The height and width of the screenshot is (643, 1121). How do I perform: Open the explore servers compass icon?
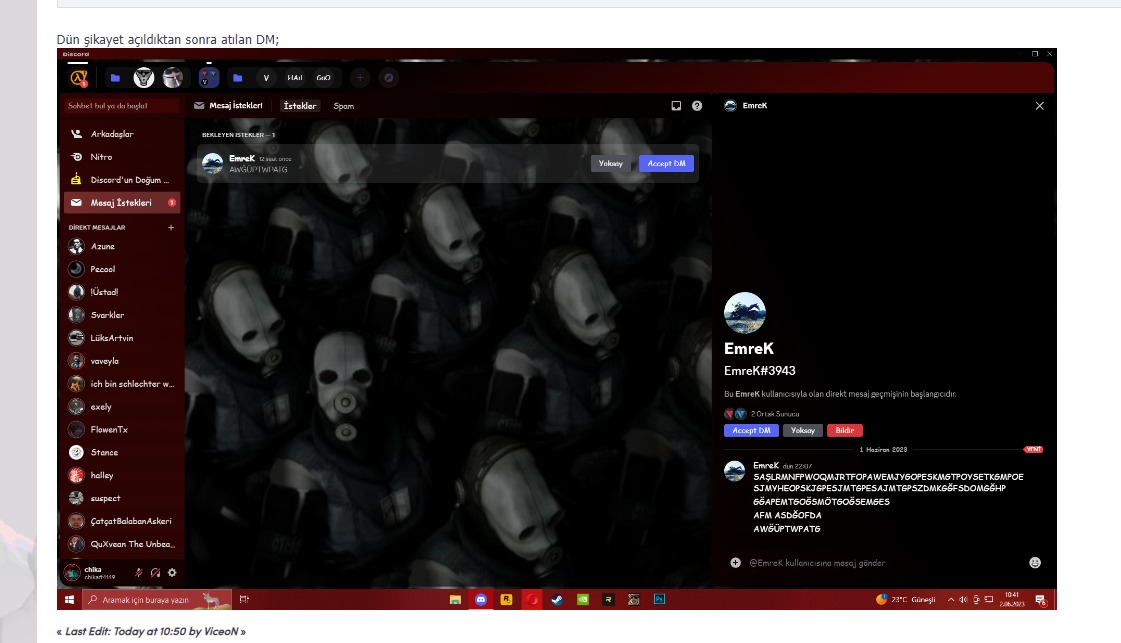(389, 78)
